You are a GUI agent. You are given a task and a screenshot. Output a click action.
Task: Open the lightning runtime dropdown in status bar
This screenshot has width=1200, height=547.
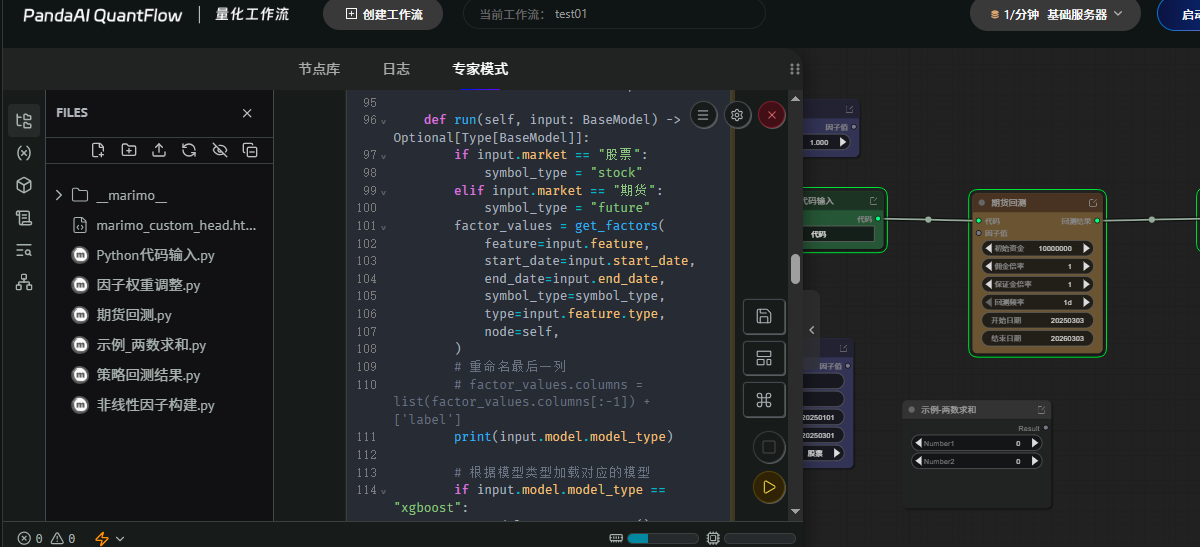click(110, 538)
